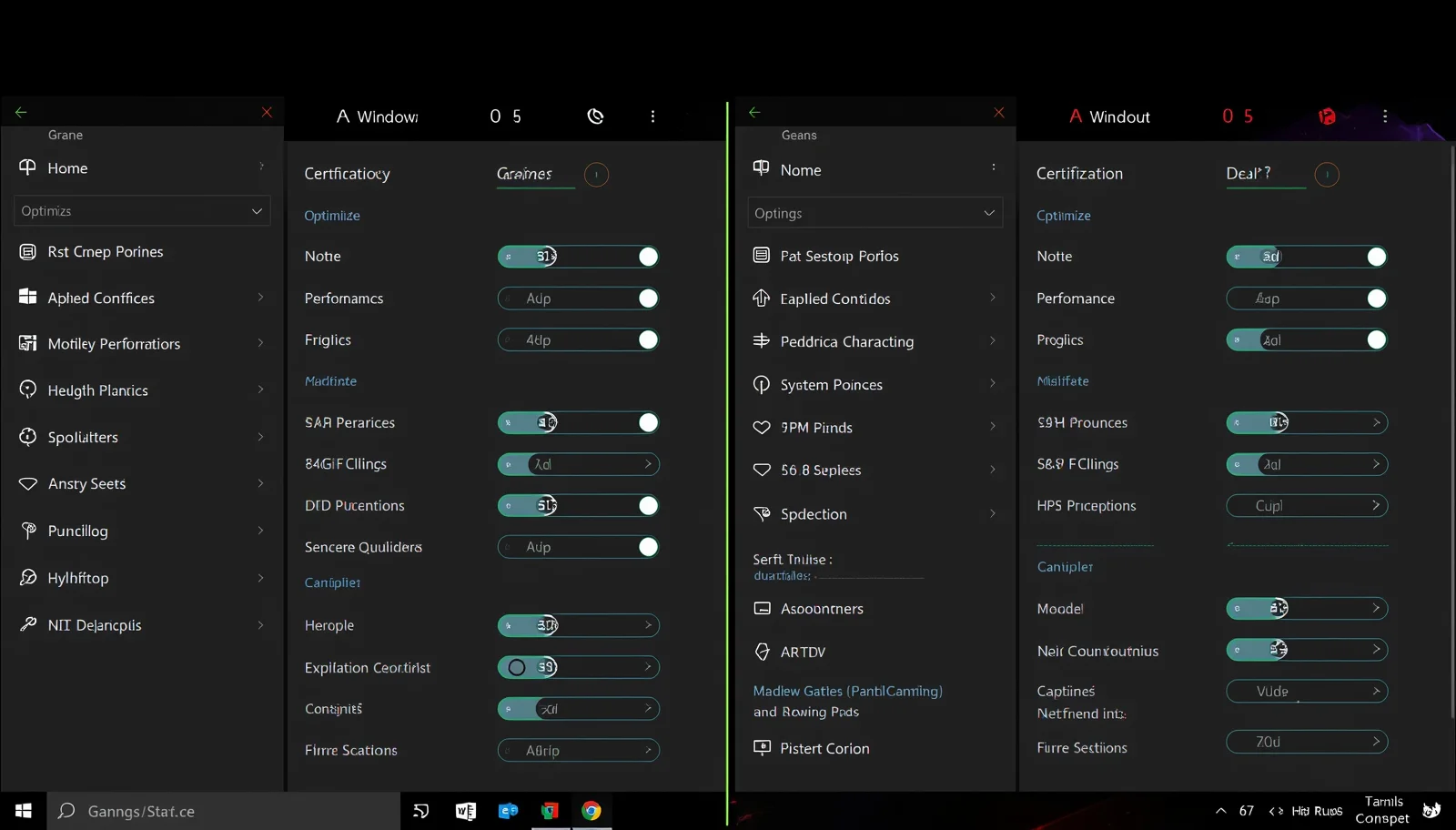Click the Peddrica Characting icon
This screenshot has height=830, width=1456.
762,340
